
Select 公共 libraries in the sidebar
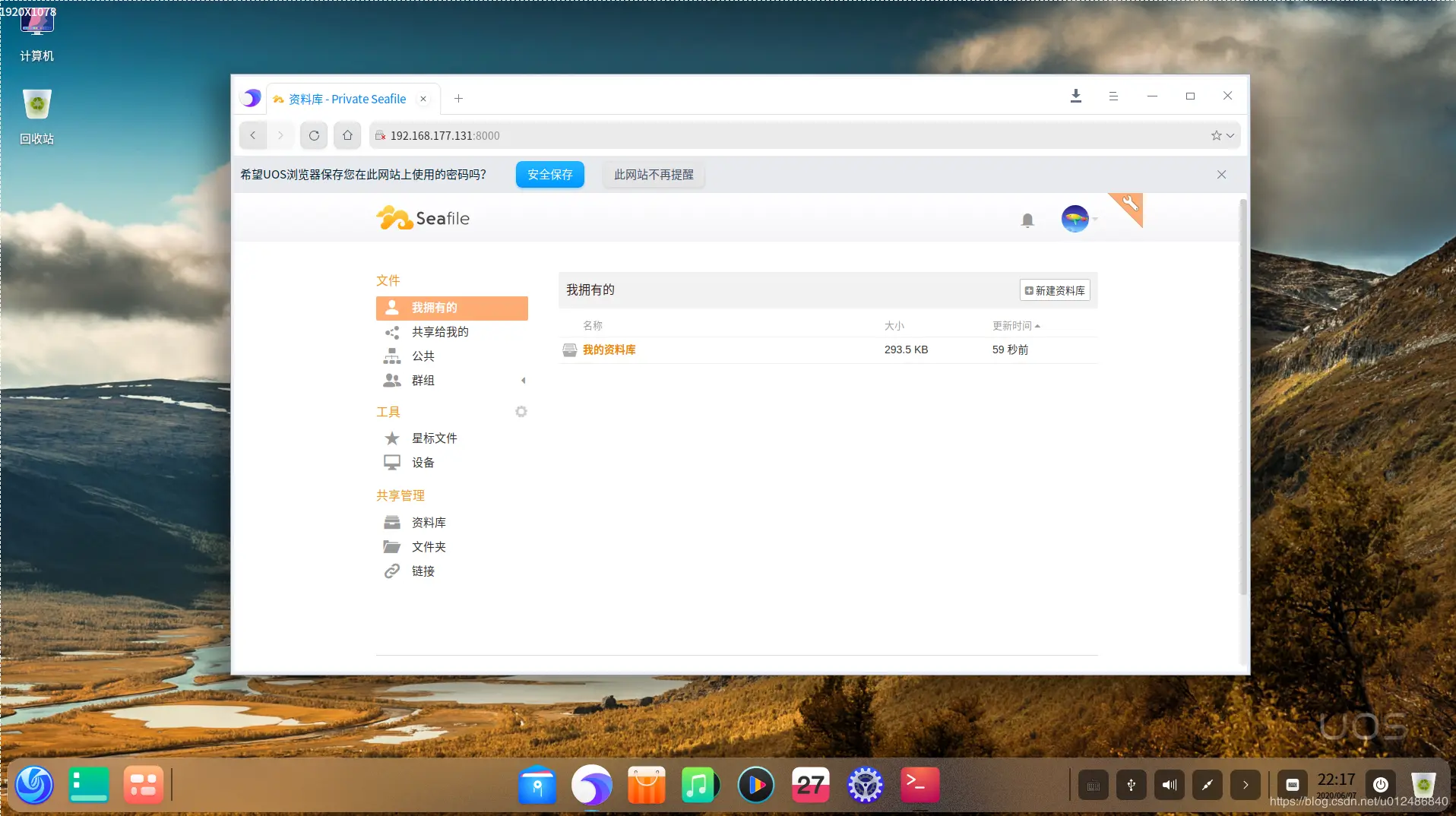[423, 356]
